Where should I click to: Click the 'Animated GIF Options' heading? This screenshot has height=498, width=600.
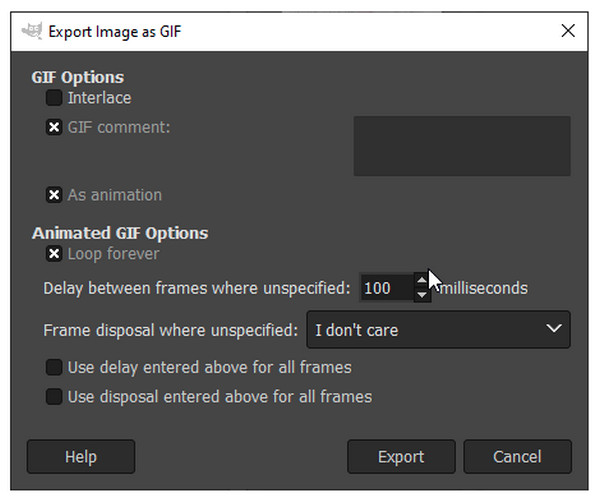point(120,233)
